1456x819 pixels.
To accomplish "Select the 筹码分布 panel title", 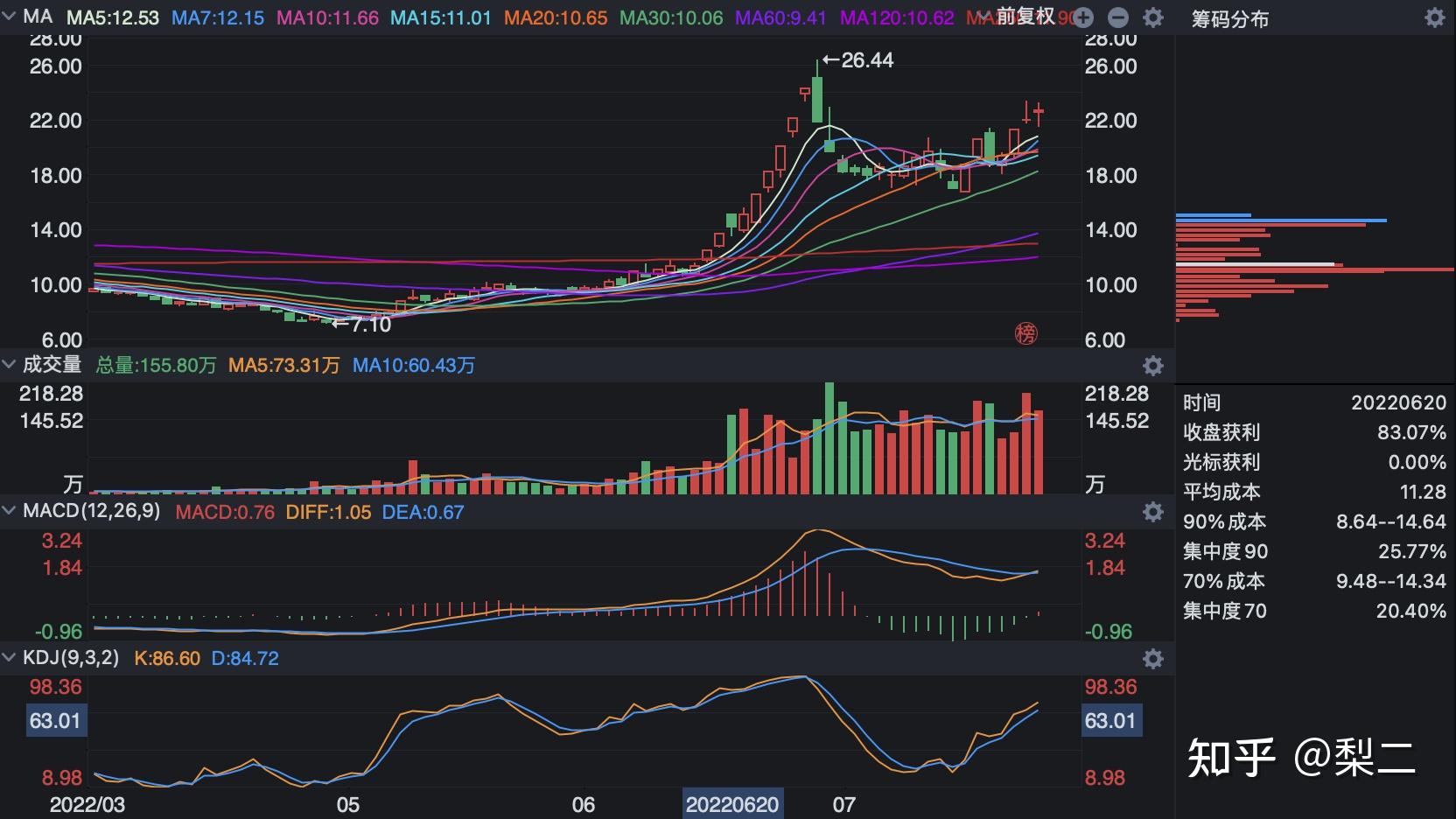I will (x=1229, y=18).
